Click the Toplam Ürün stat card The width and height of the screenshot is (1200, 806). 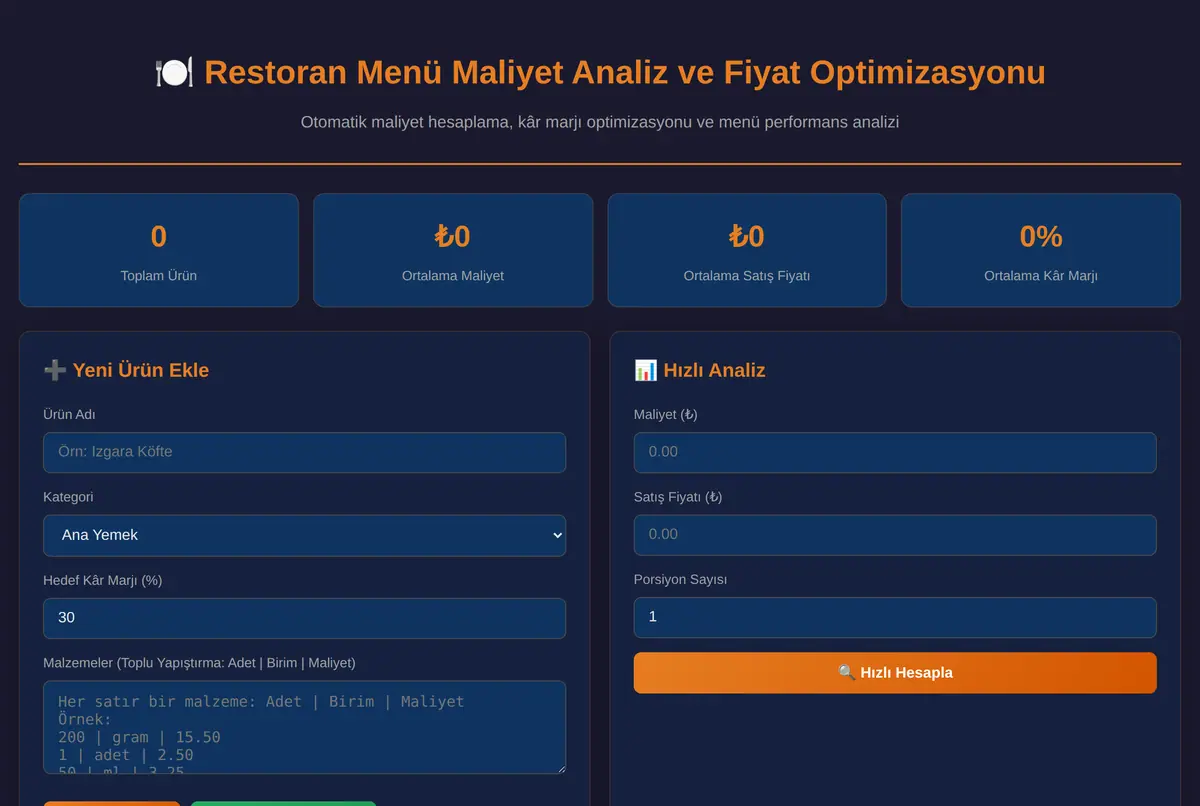coord(159,250)
